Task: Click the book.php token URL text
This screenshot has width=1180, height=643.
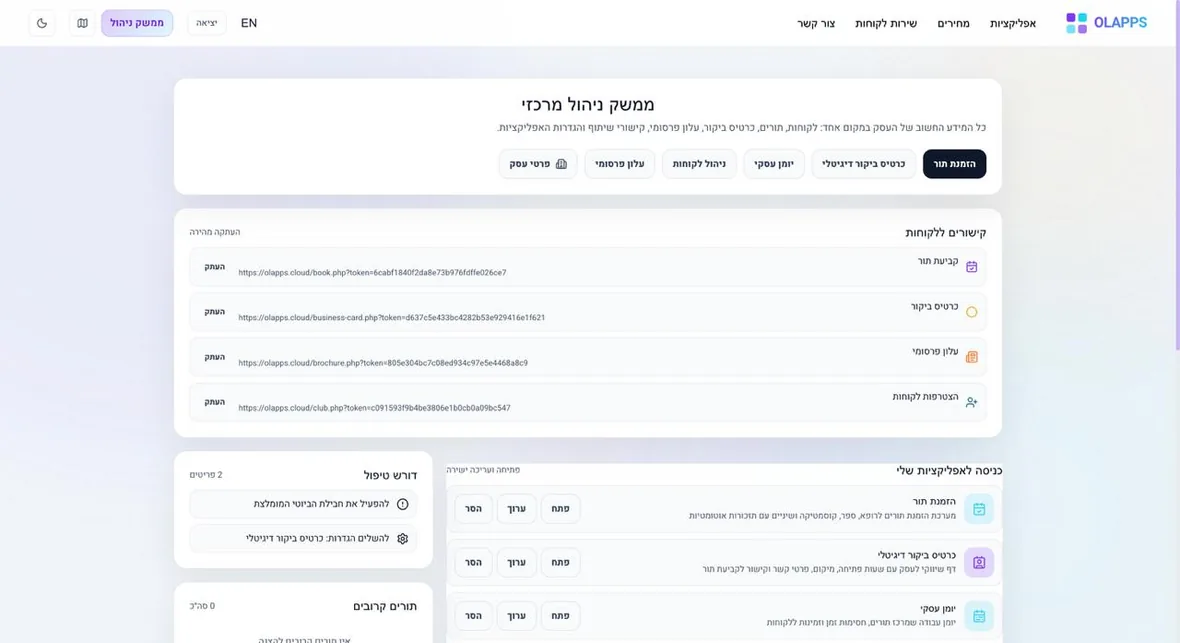Action: (373, 273)
